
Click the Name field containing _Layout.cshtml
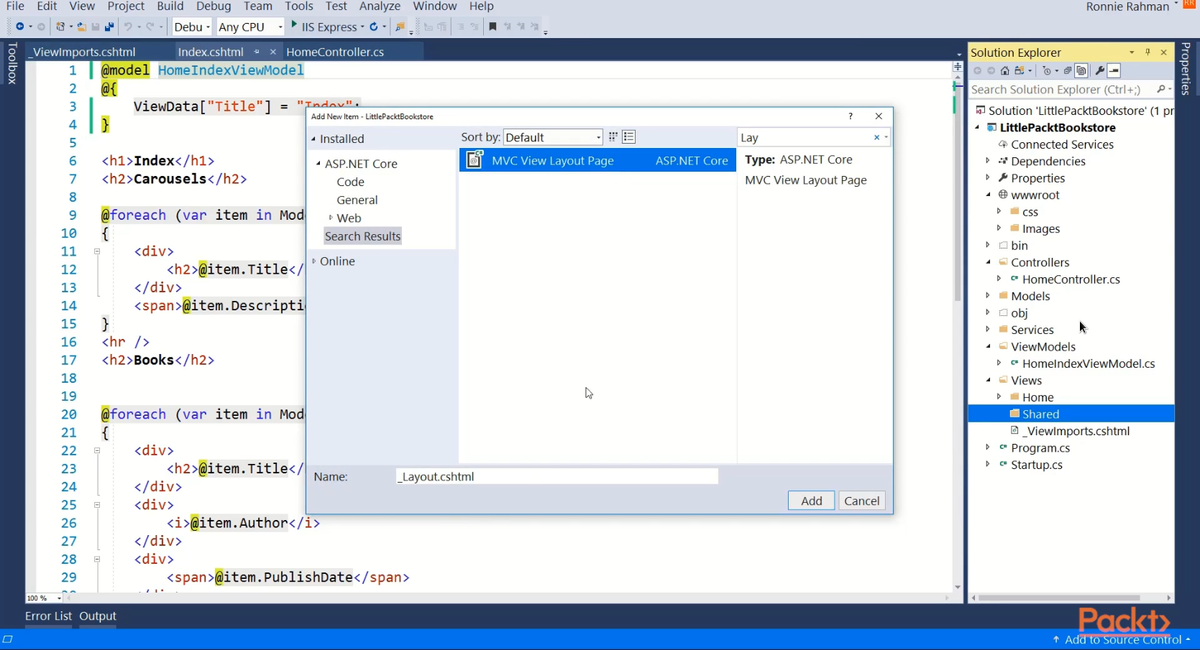[557, 476]
